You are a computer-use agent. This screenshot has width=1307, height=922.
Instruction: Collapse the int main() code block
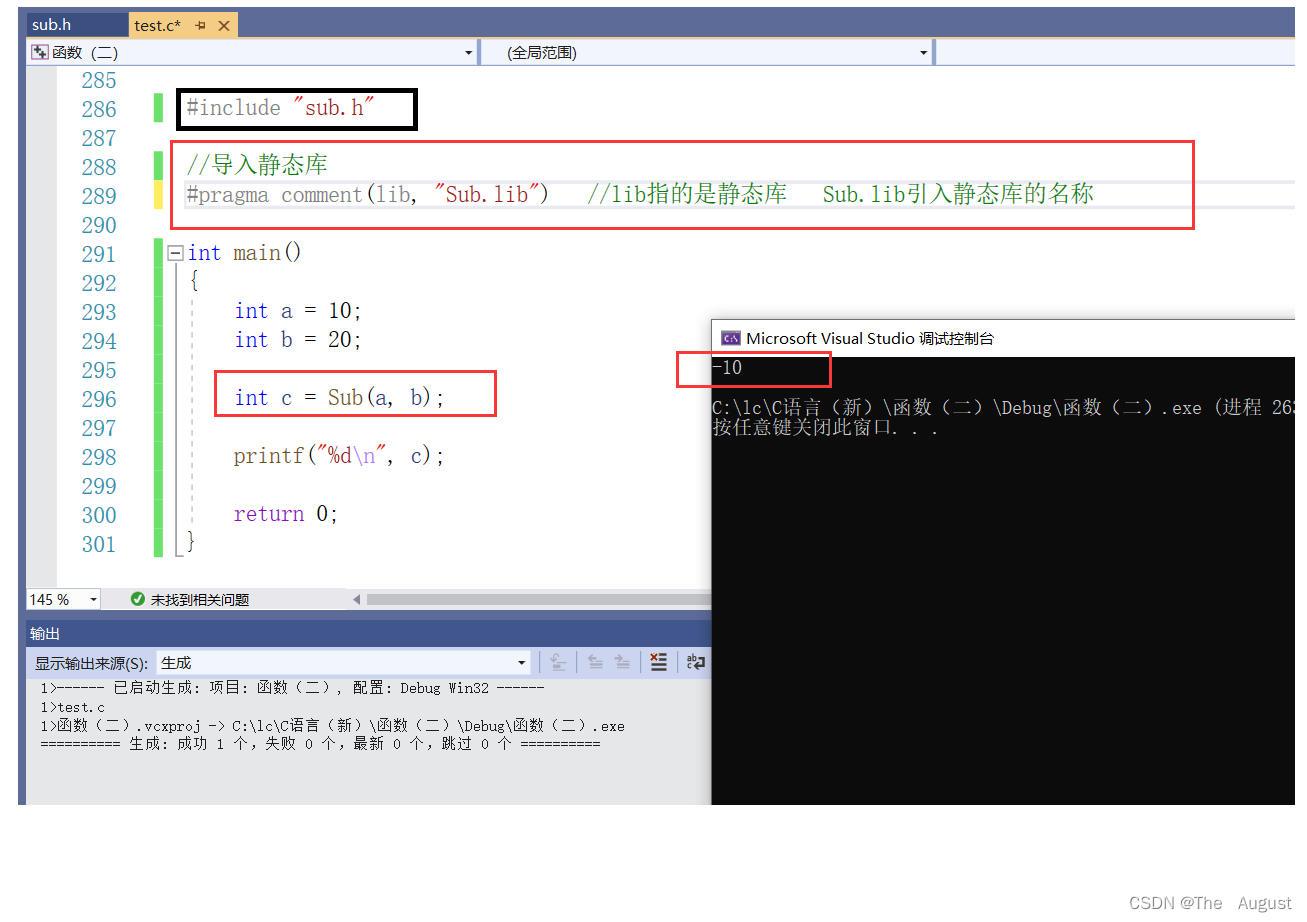click(x=175, y=254)
